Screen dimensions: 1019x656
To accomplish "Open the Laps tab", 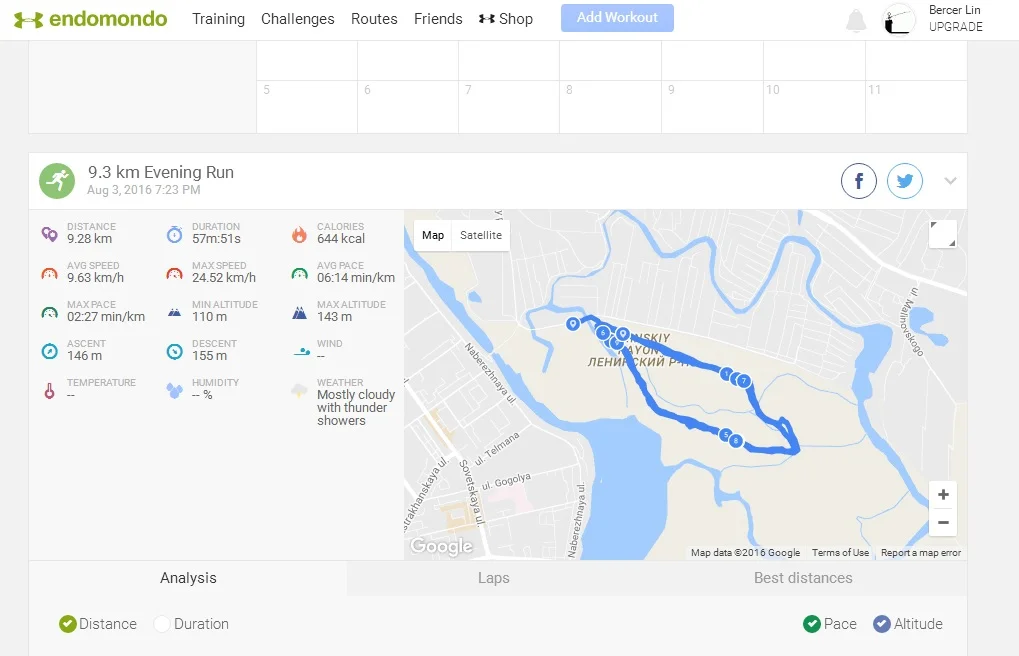I will pyautogui.click(x=494, y=578).
